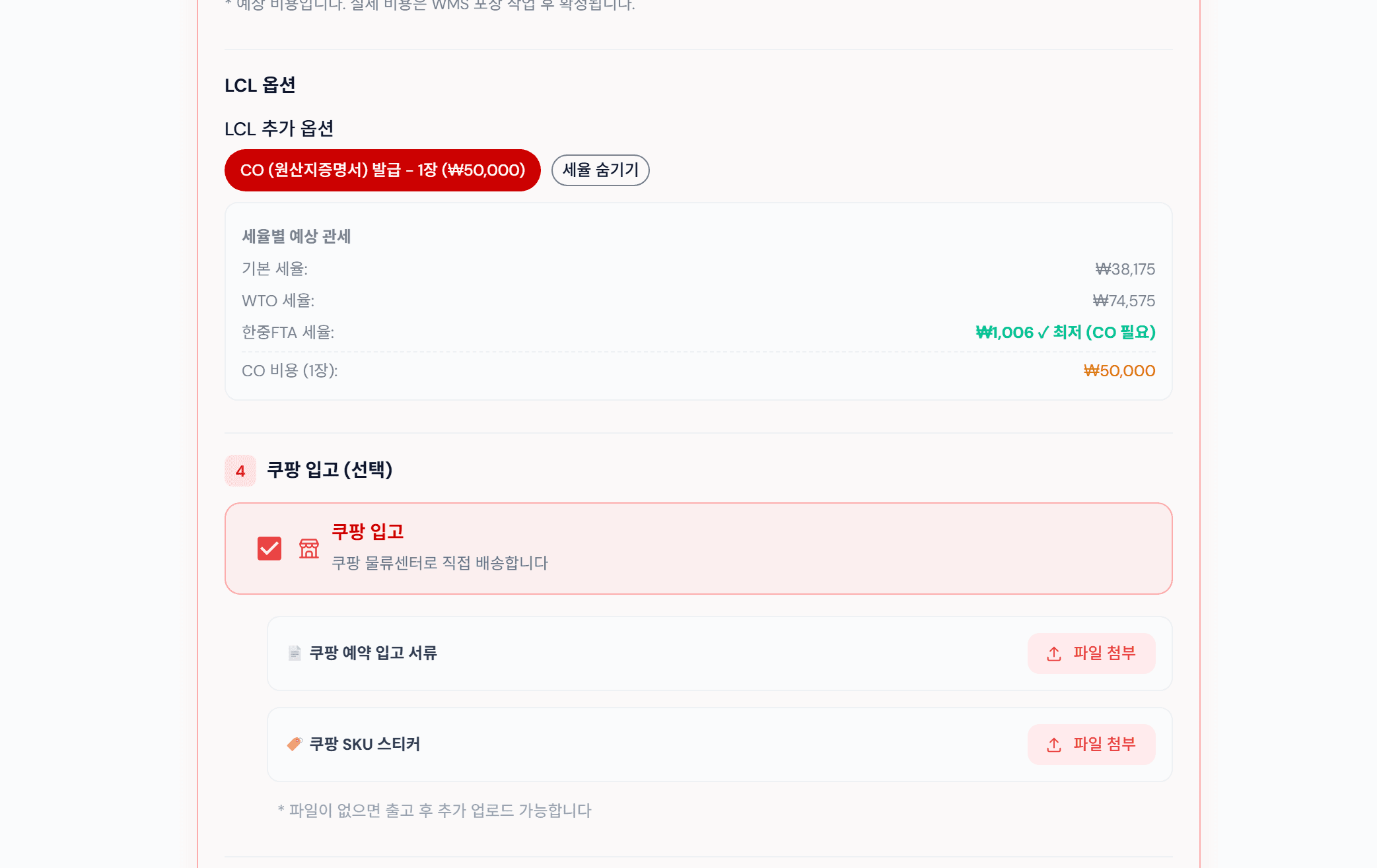
Task: Click the 쿠팡 SKU 스티커 label
Action: 365,745
